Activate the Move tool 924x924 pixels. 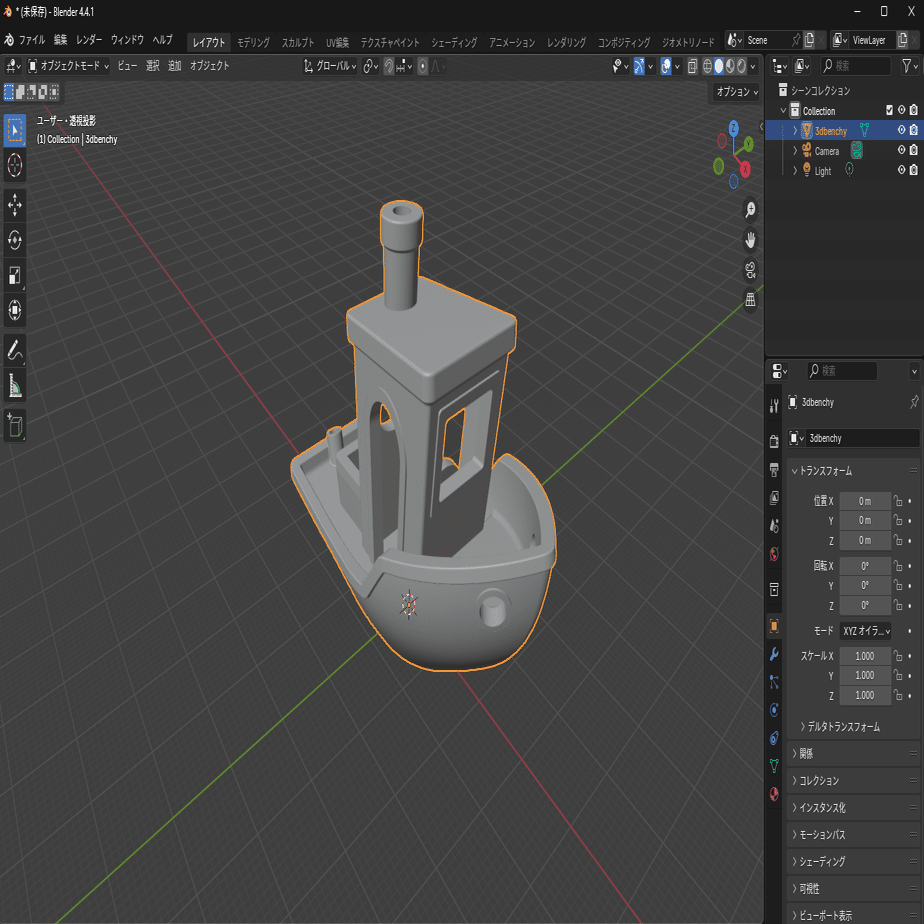[x=15, y=205]
